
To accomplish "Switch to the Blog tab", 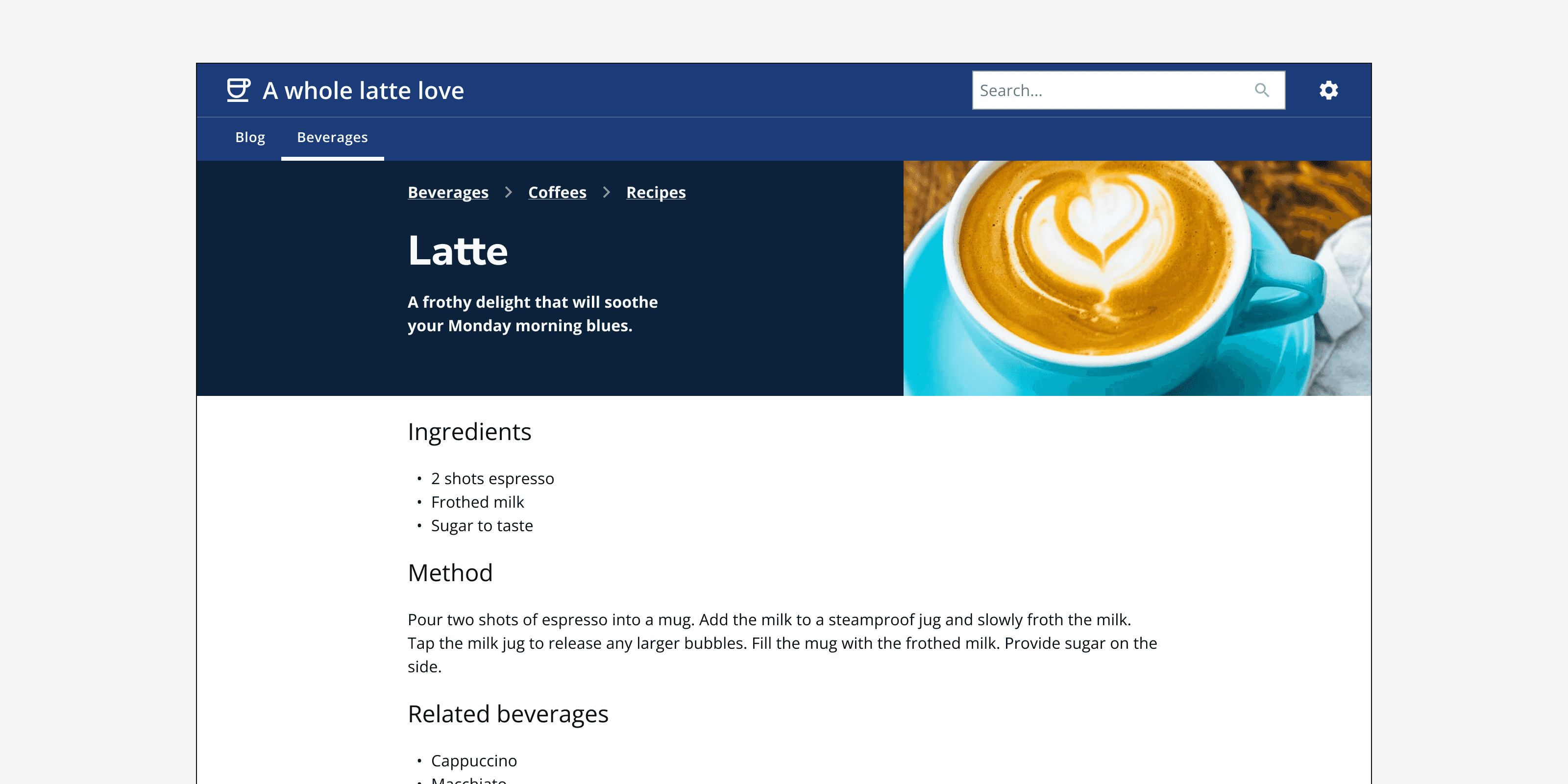I will [x=249, y=138].
